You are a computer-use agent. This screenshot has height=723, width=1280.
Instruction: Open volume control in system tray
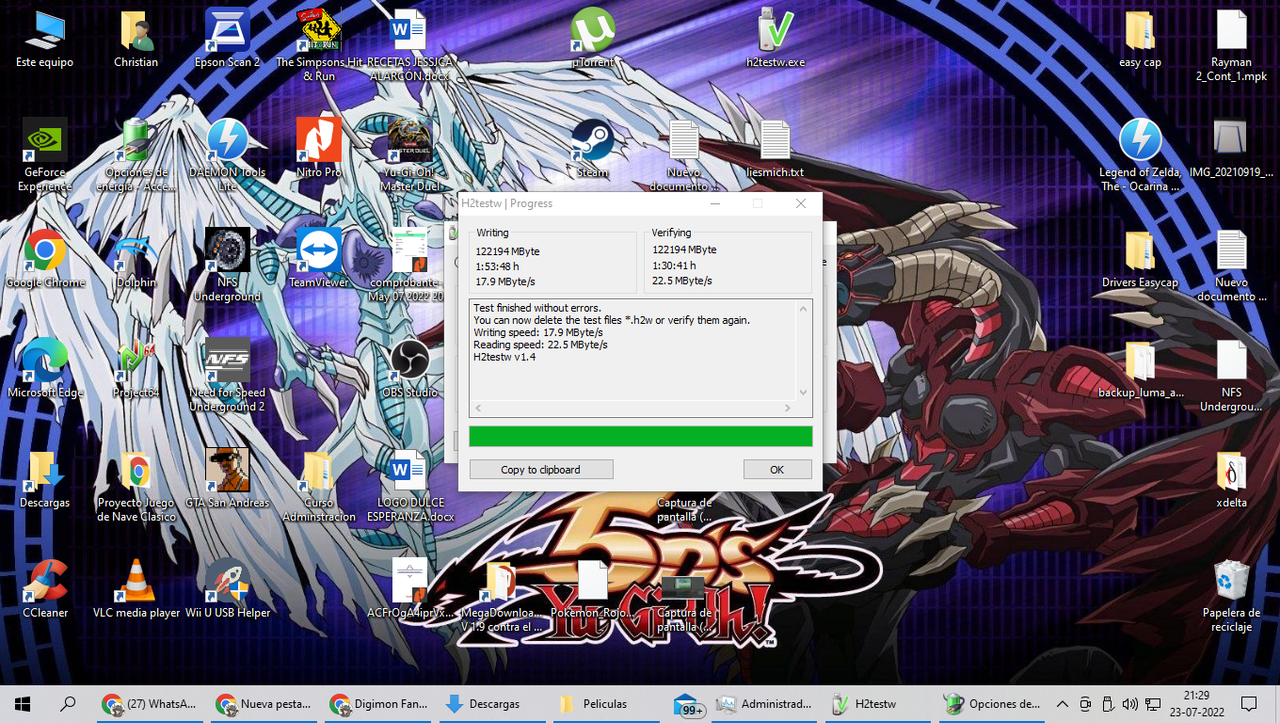tap(1130, 704)
